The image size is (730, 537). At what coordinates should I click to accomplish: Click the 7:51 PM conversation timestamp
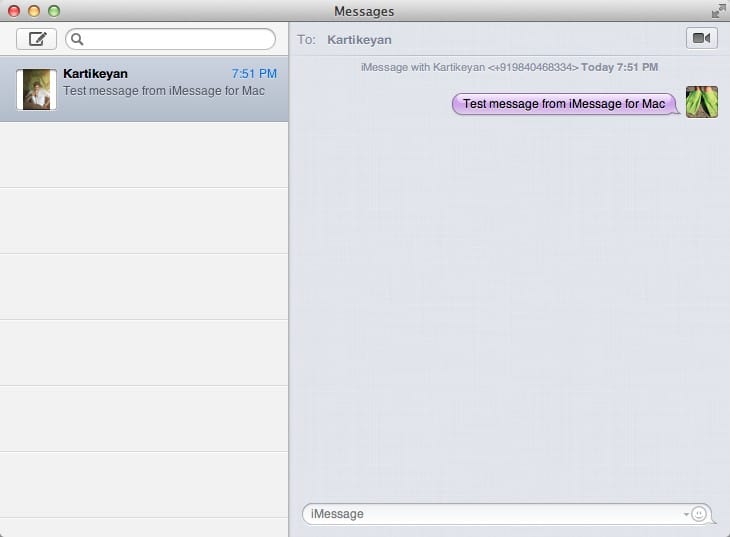pyautogui.click(x=254, y=74)
